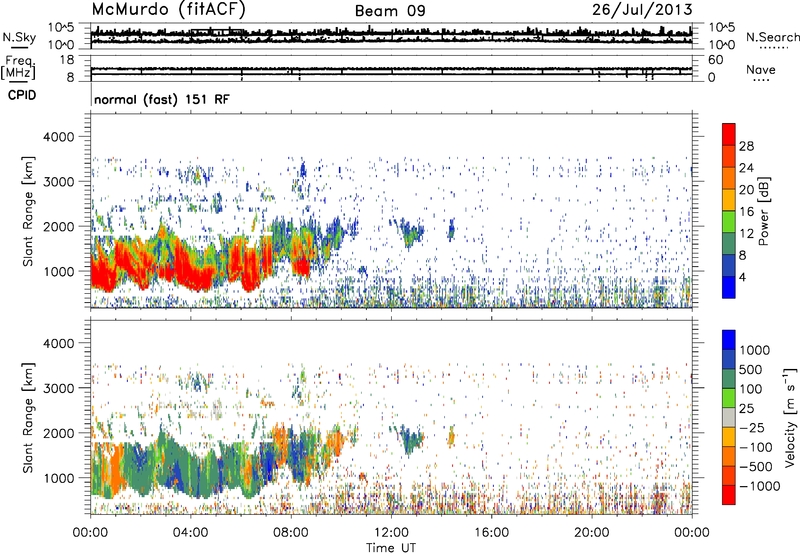This screenshot has width=800, height=554.
Task: Click the McMurdo (fitACF) plot title
Action: (x=169, y=9)
